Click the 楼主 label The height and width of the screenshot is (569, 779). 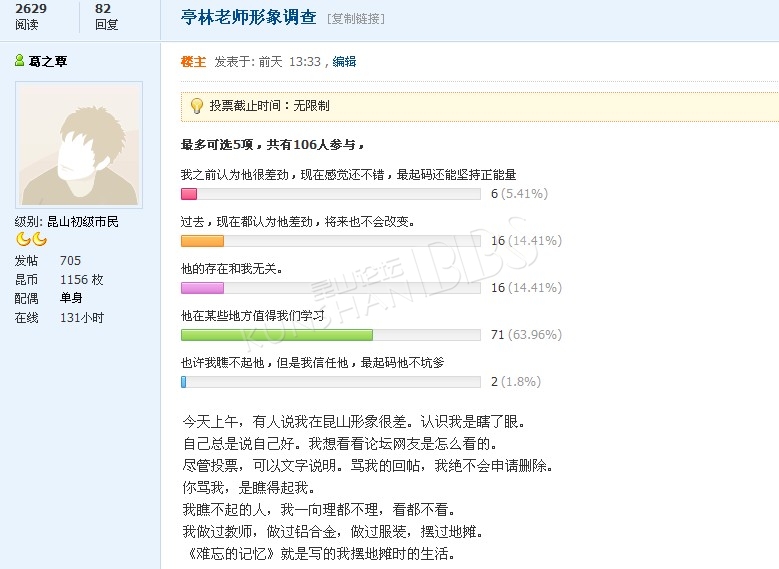[x=193, y=62]
